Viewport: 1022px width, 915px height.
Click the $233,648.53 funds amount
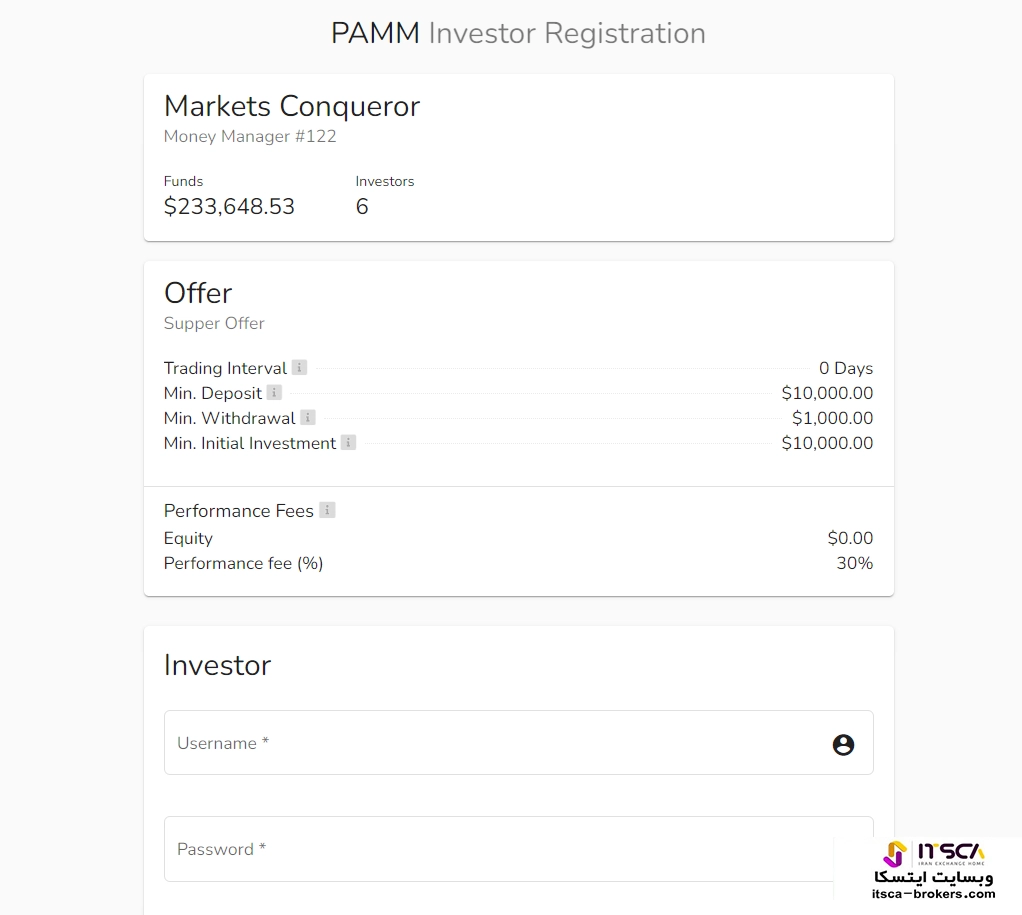click(x=229, y=207)
